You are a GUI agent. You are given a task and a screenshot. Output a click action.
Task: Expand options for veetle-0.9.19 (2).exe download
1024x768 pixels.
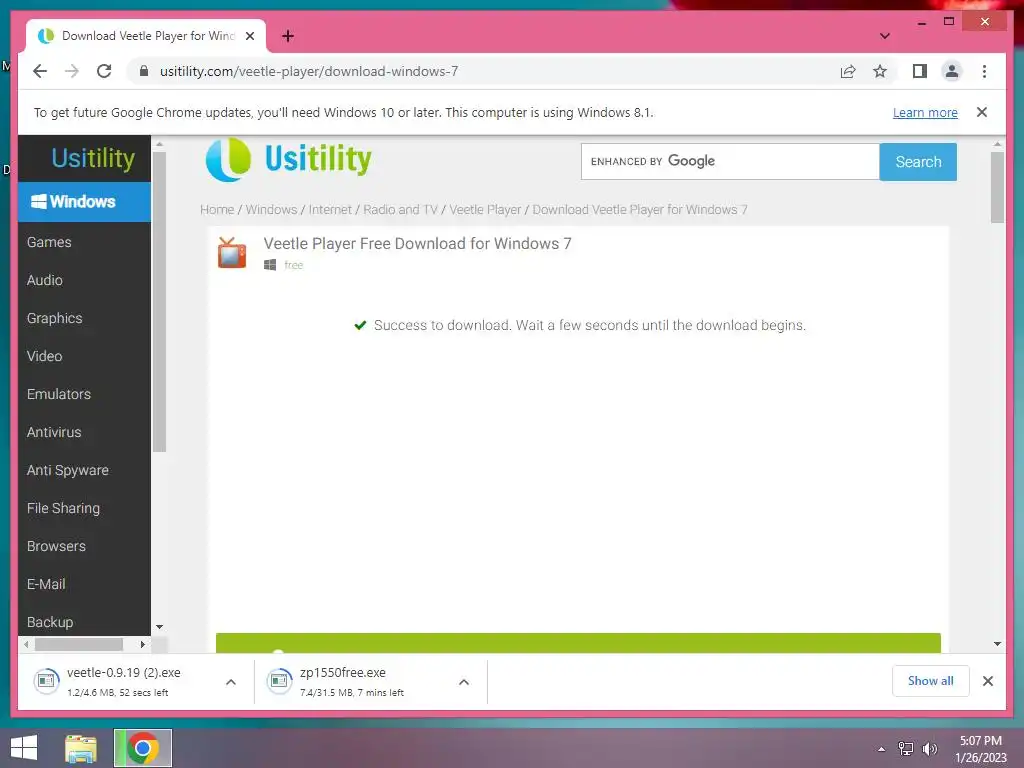click(231, 682)
